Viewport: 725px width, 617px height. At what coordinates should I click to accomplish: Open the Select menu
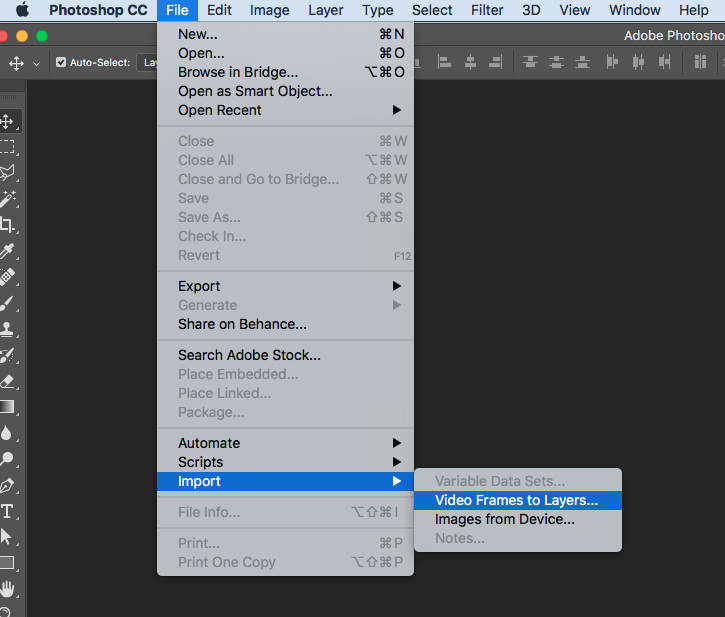pyautogui.click(x=432, y=10)
